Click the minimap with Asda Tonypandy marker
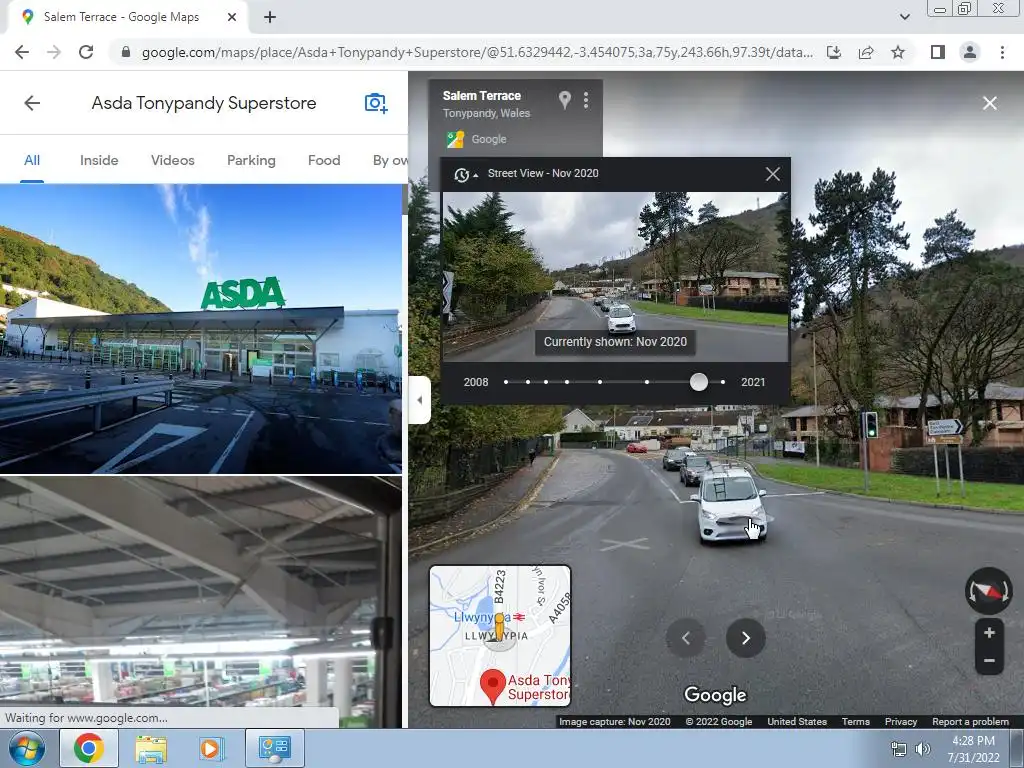This screenshot has height=768, width=1024. pos(500,636)
